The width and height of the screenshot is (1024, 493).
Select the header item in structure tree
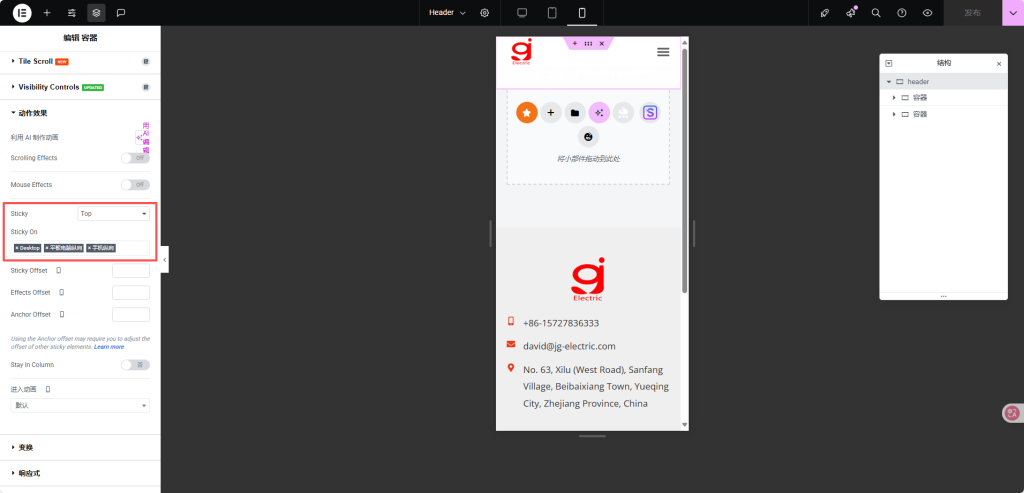click(x=918, y=81)
